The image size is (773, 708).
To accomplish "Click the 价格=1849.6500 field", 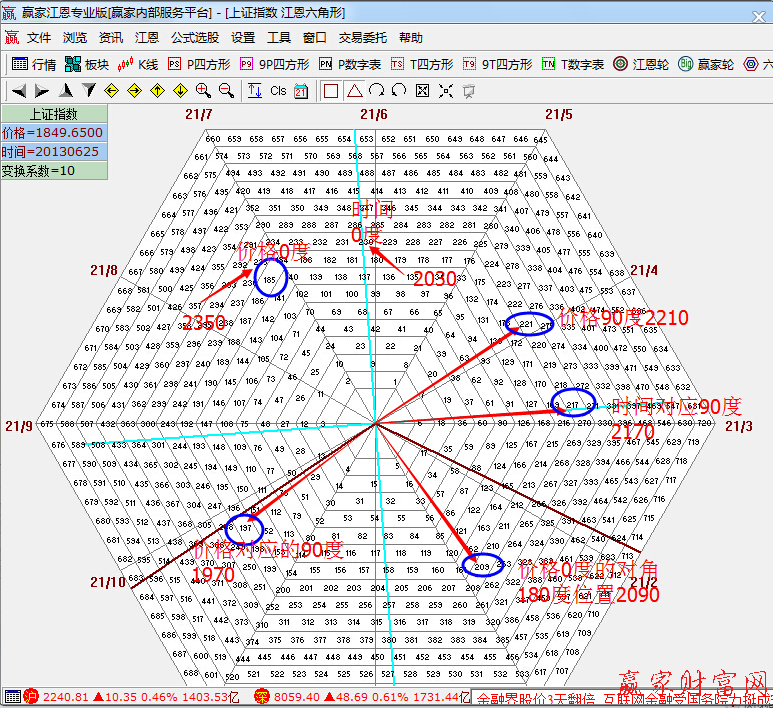I will click(x=53, y=133).
